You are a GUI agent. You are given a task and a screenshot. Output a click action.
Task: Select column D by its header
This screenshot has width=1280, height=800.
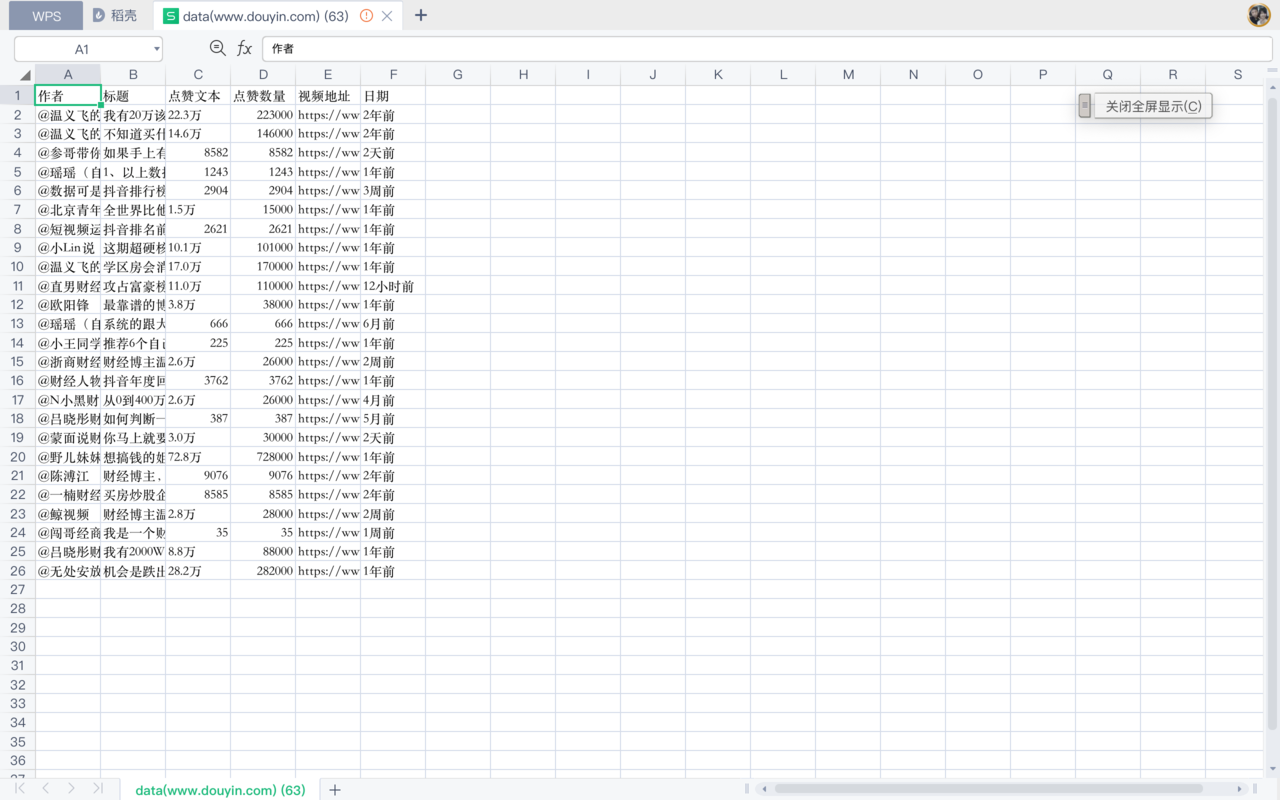click(263, 75)
